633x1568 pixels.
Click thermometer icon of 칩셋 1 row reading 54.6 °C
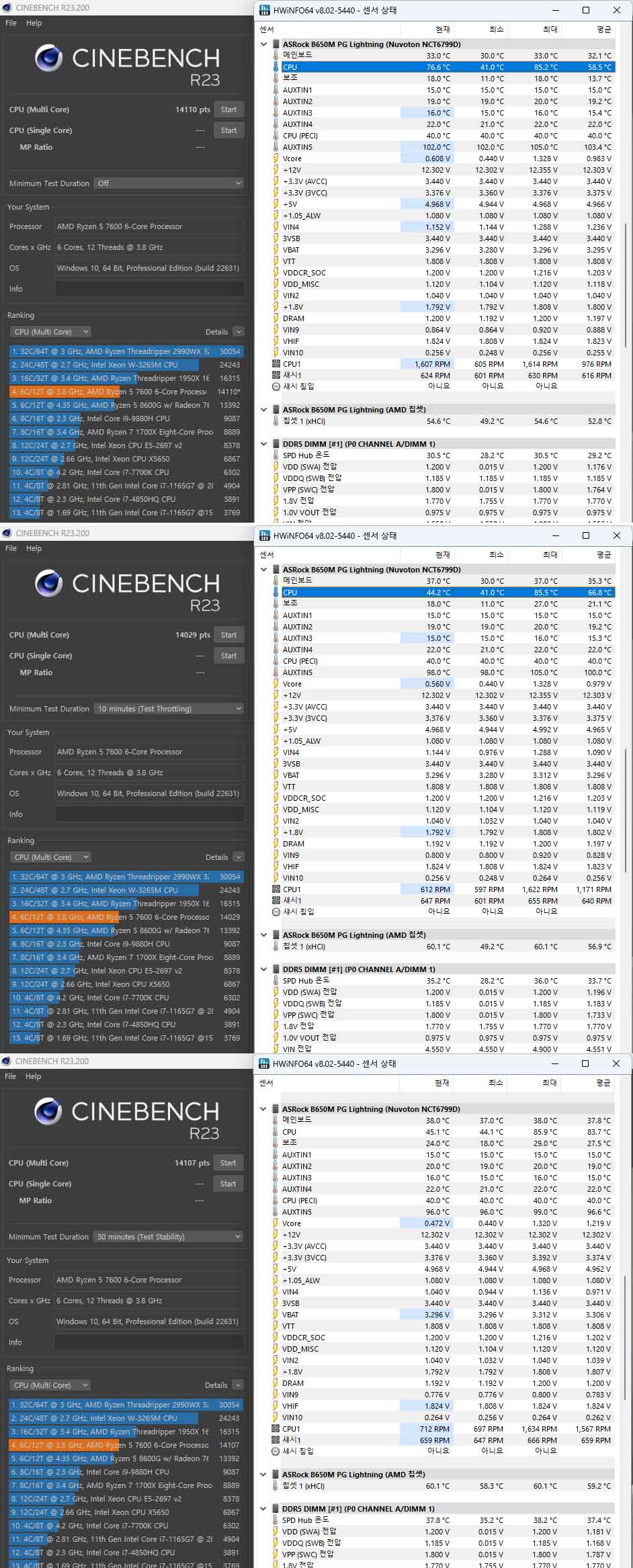point(276,421)
